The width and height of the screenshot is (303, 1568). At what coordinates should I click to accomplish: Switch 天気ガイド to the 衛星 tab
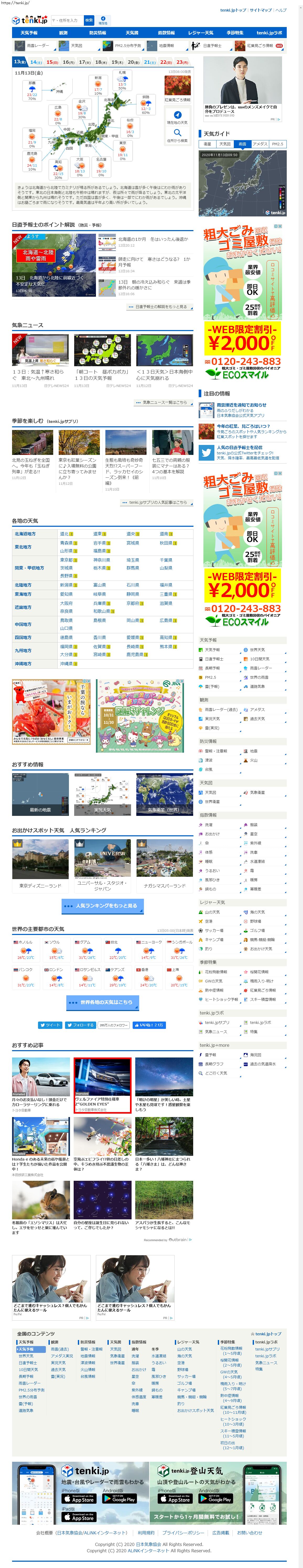208,144
